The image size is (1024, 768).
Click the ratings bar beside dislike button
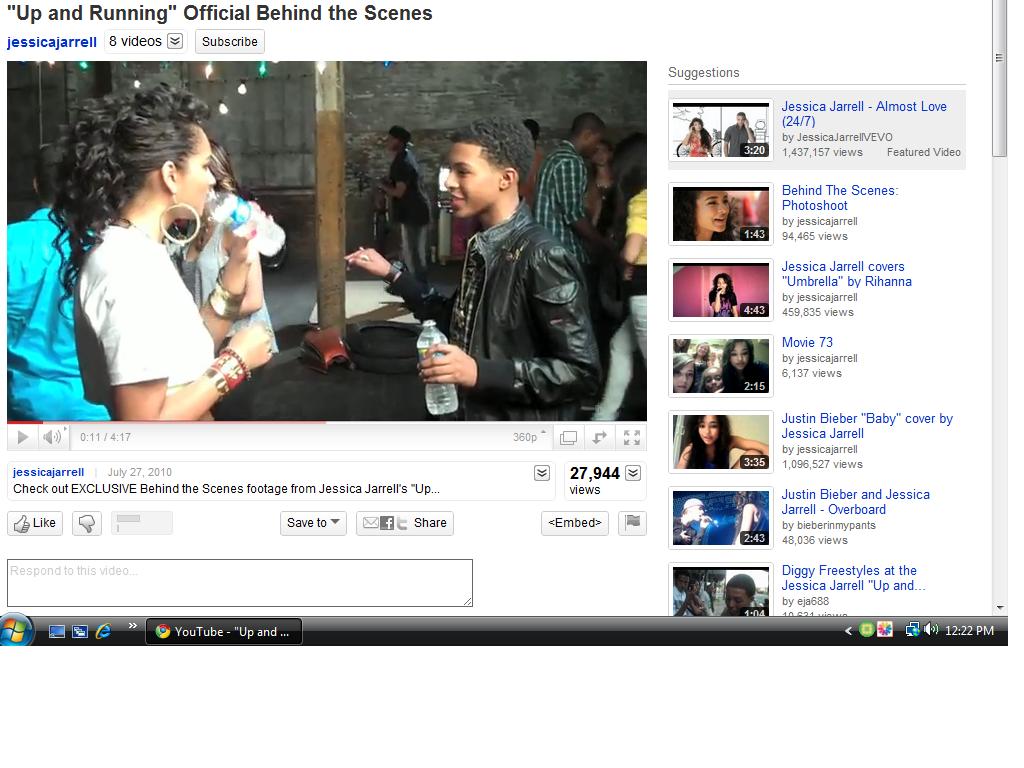142,523
